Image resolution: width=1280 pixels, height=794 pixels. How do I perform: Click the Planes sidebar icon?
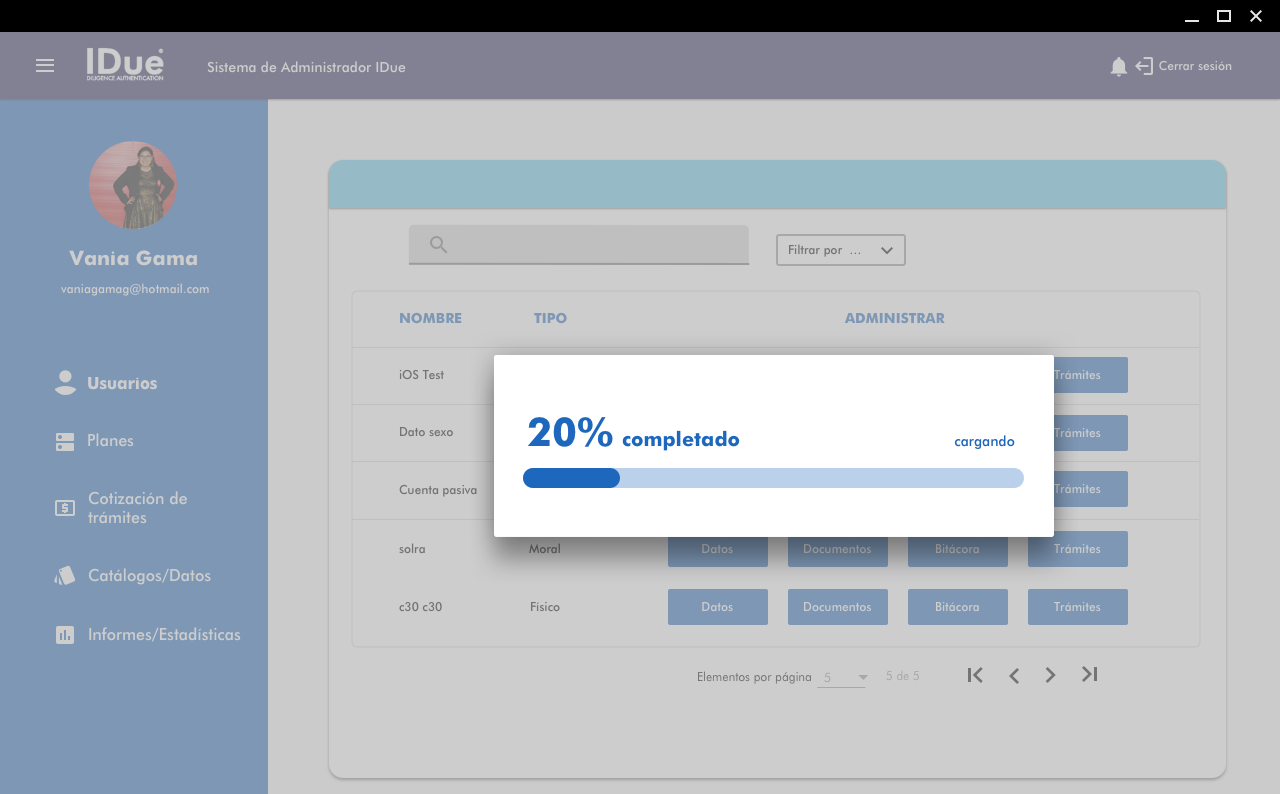(65, 441)
